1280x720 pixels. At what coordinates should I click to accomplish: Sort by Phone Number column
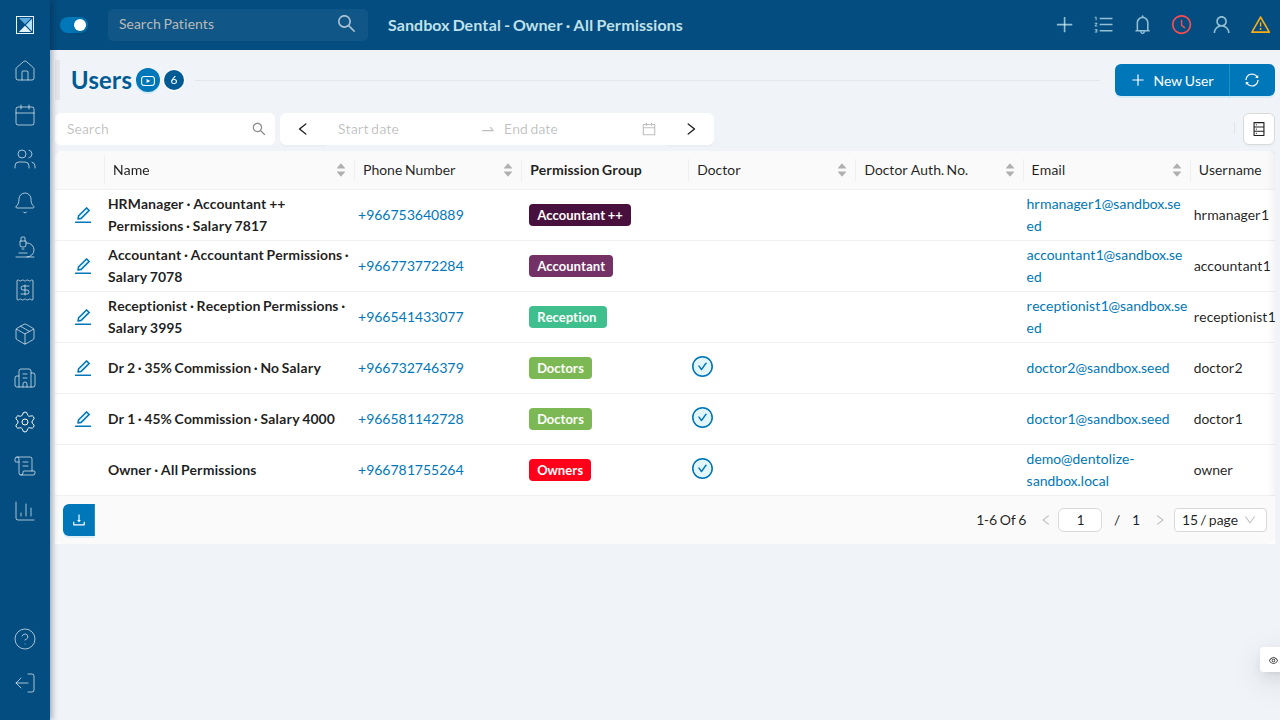tap(508, 170)
